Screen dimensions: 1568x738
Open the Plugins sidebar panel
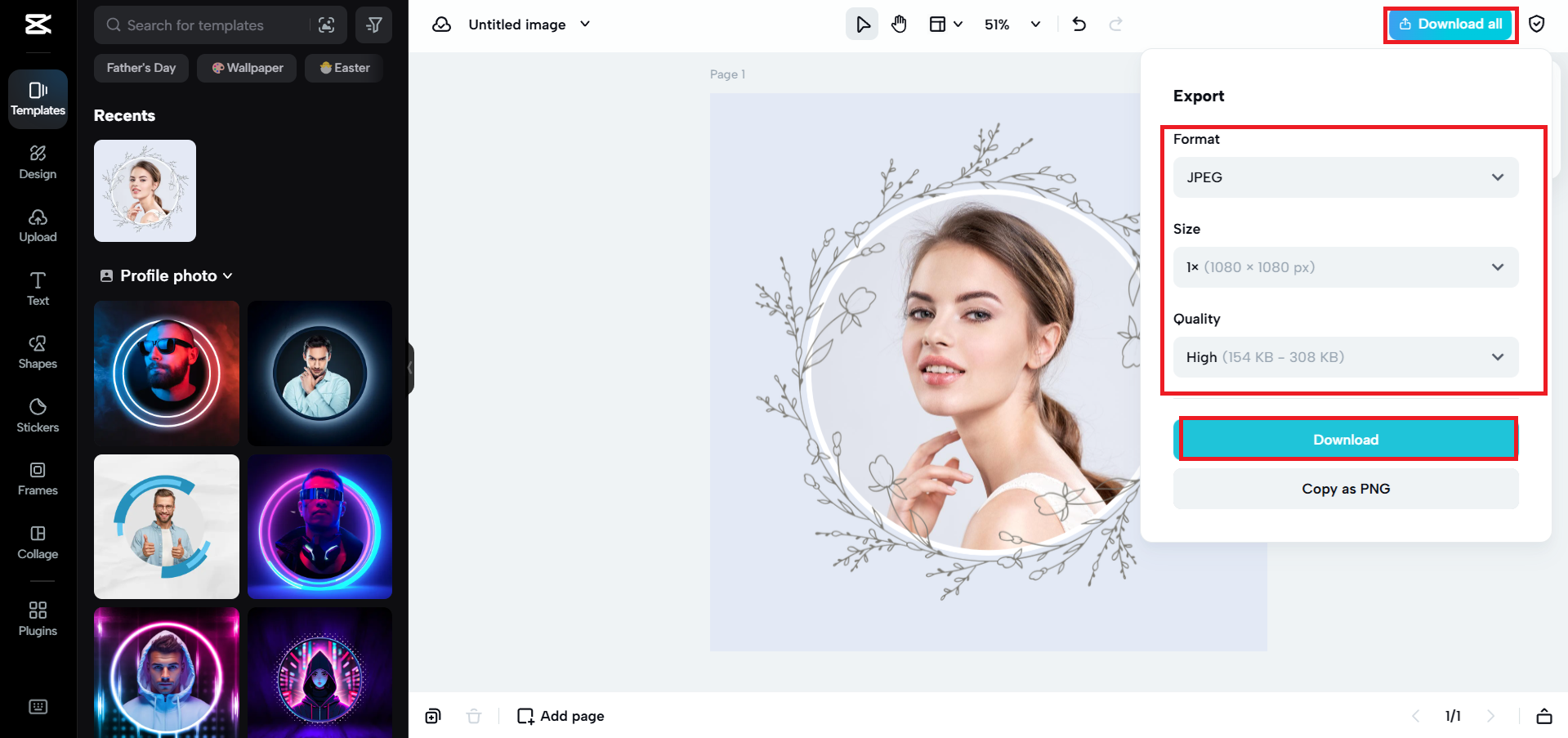coord(38,619)
